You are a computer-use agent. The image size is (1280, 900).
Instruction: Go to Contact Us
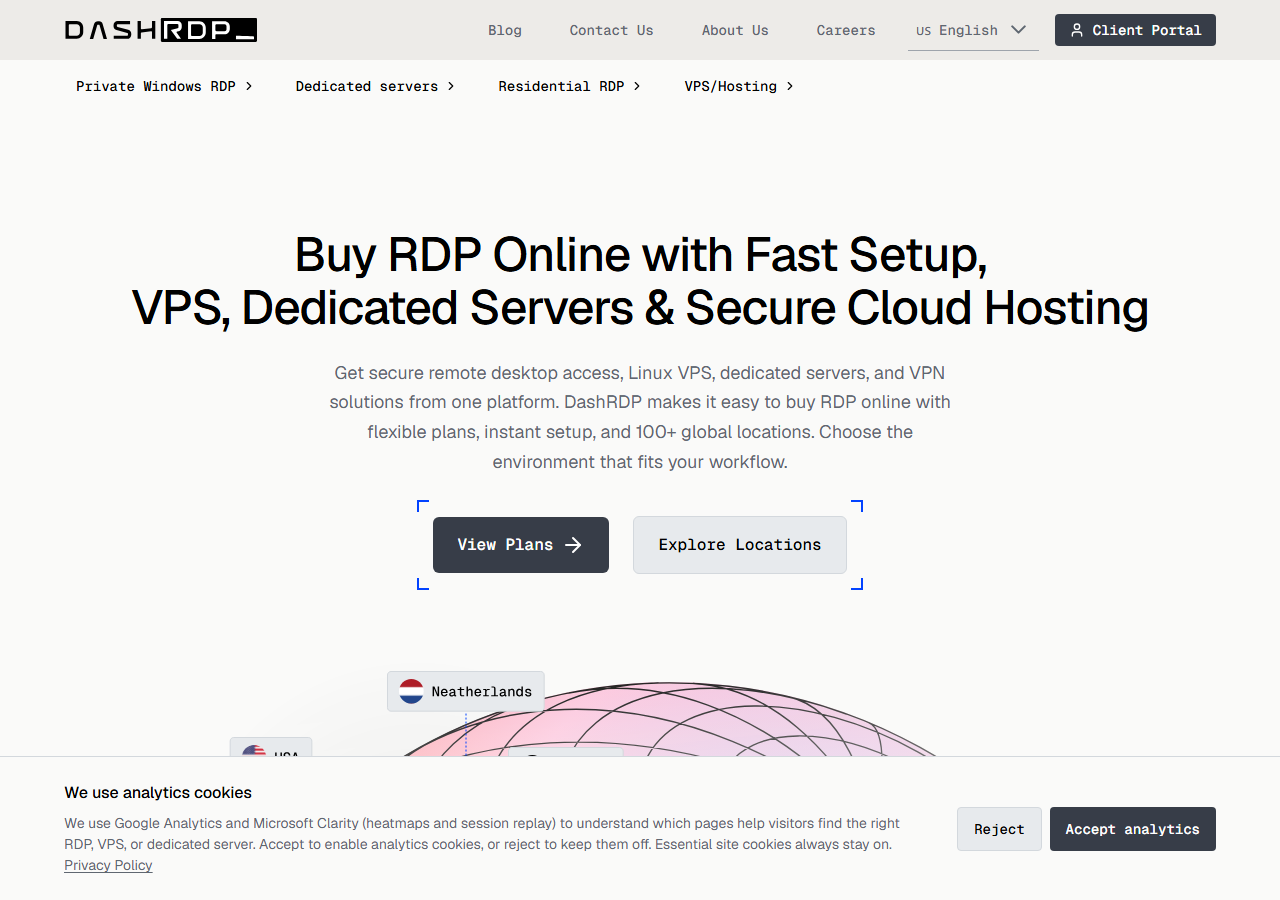point(611,30)
